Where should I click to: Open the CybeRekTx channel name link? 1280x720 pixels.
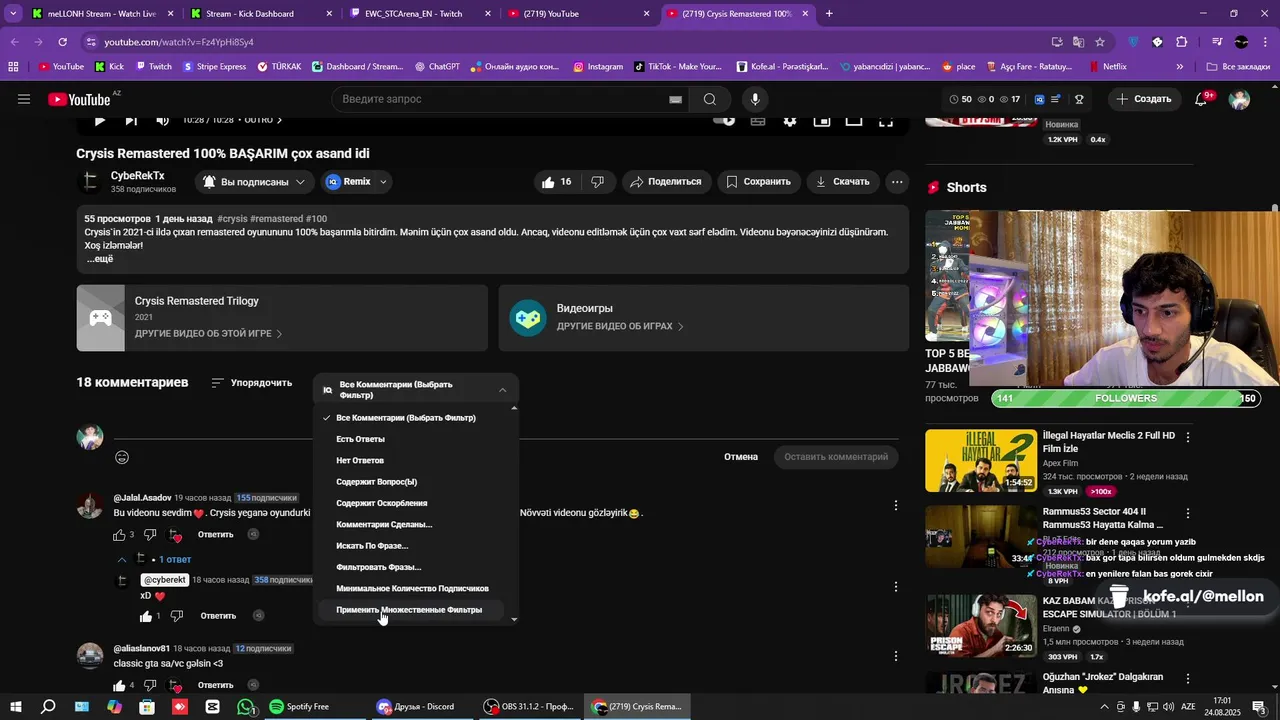[x=138, y=175]
